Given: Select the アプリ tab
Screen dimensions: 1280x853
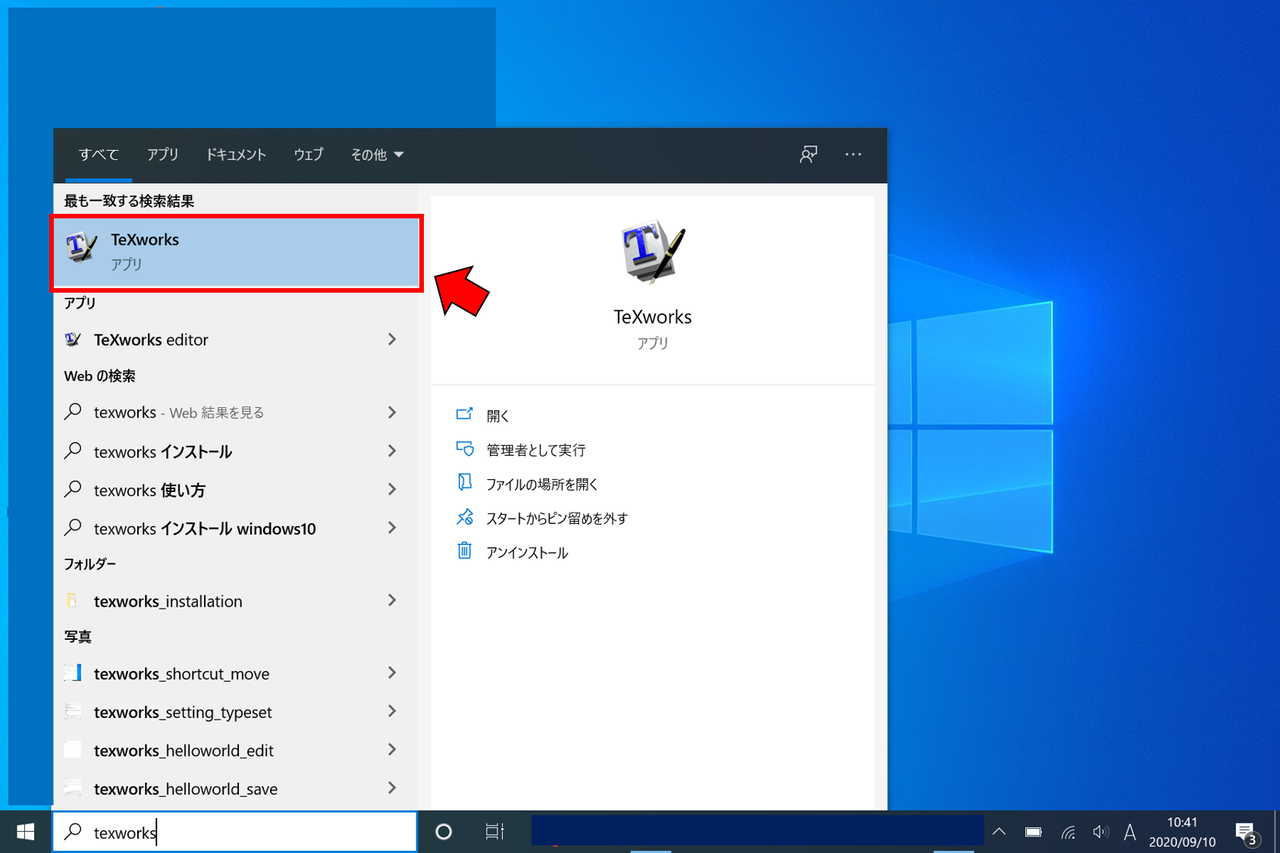Looking at the screenshot, I should pyautogui.click(x=162, y=154).
